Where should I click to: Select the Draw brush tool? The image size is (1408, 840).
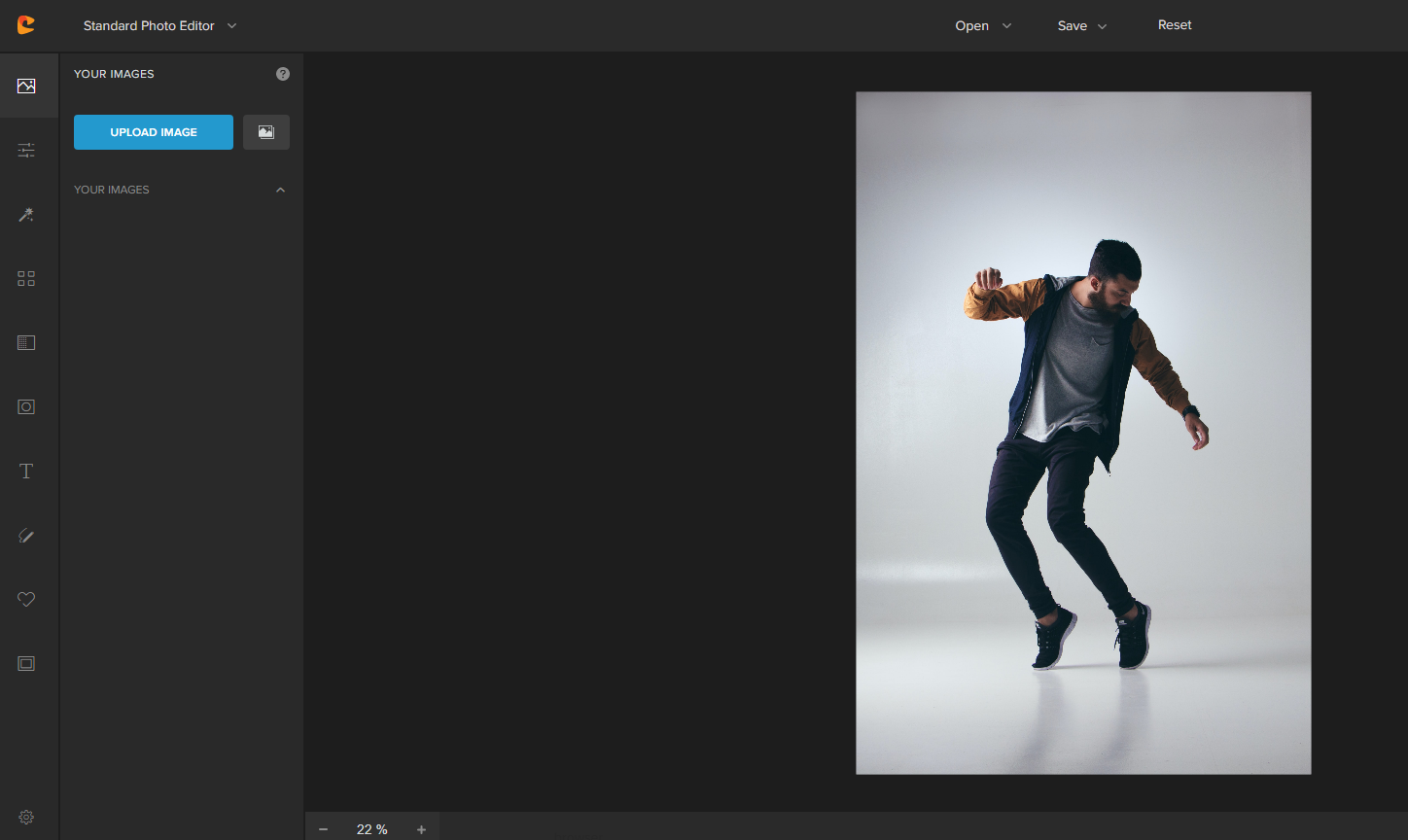(26, 536)
